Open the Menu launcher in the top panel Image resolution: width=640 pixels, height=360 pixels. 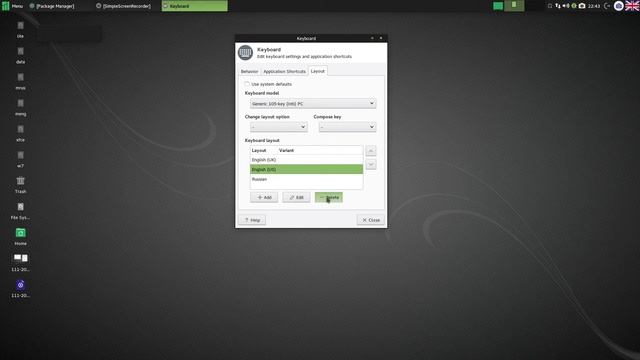[12, 6]
